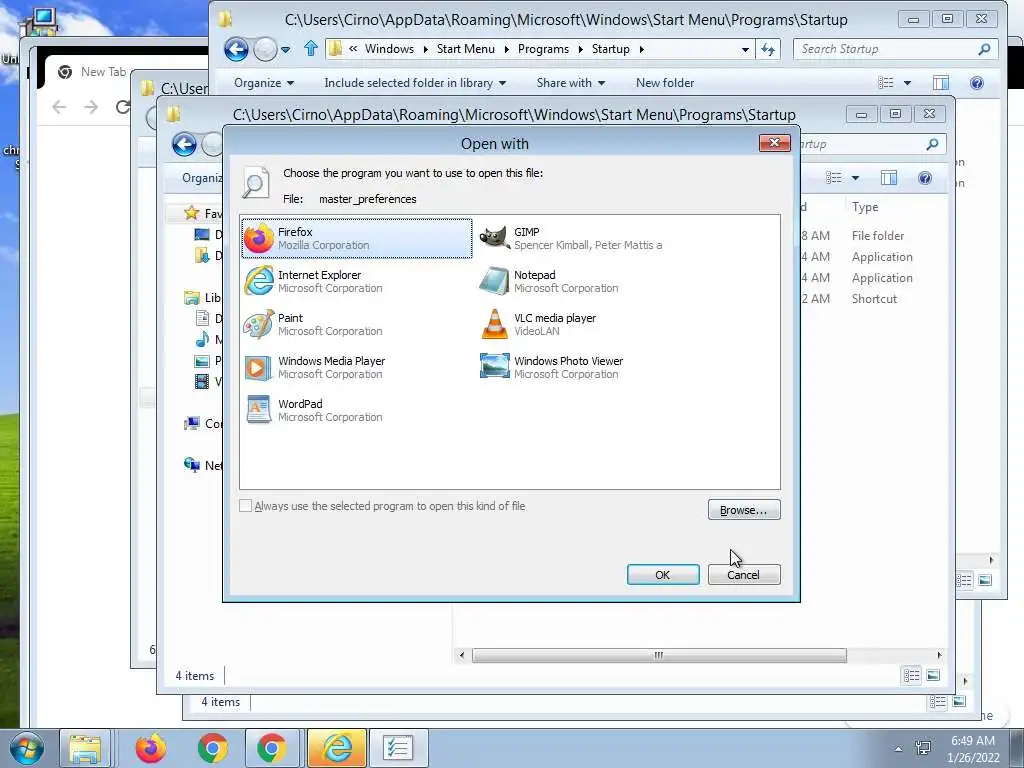Select Notepad as the opening program

tap(591, 281)
